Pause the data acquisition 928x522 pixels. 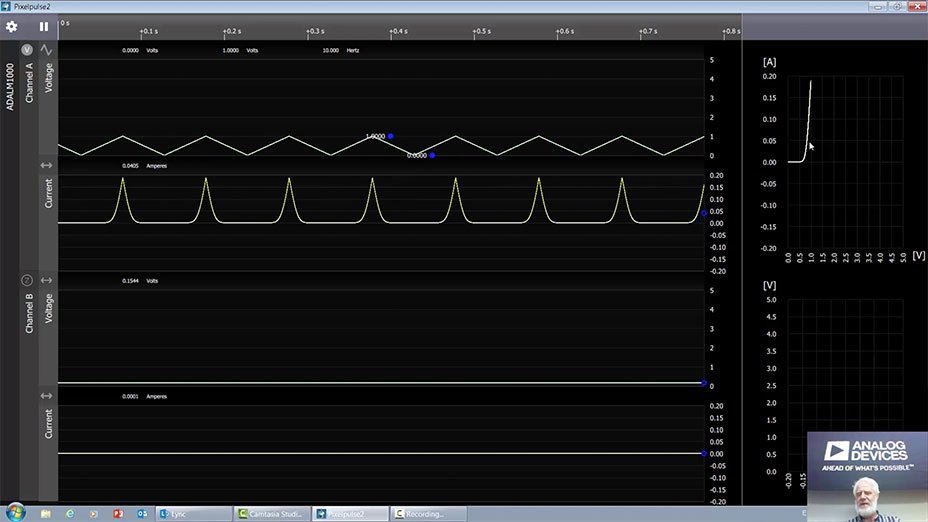coord(44,27)
